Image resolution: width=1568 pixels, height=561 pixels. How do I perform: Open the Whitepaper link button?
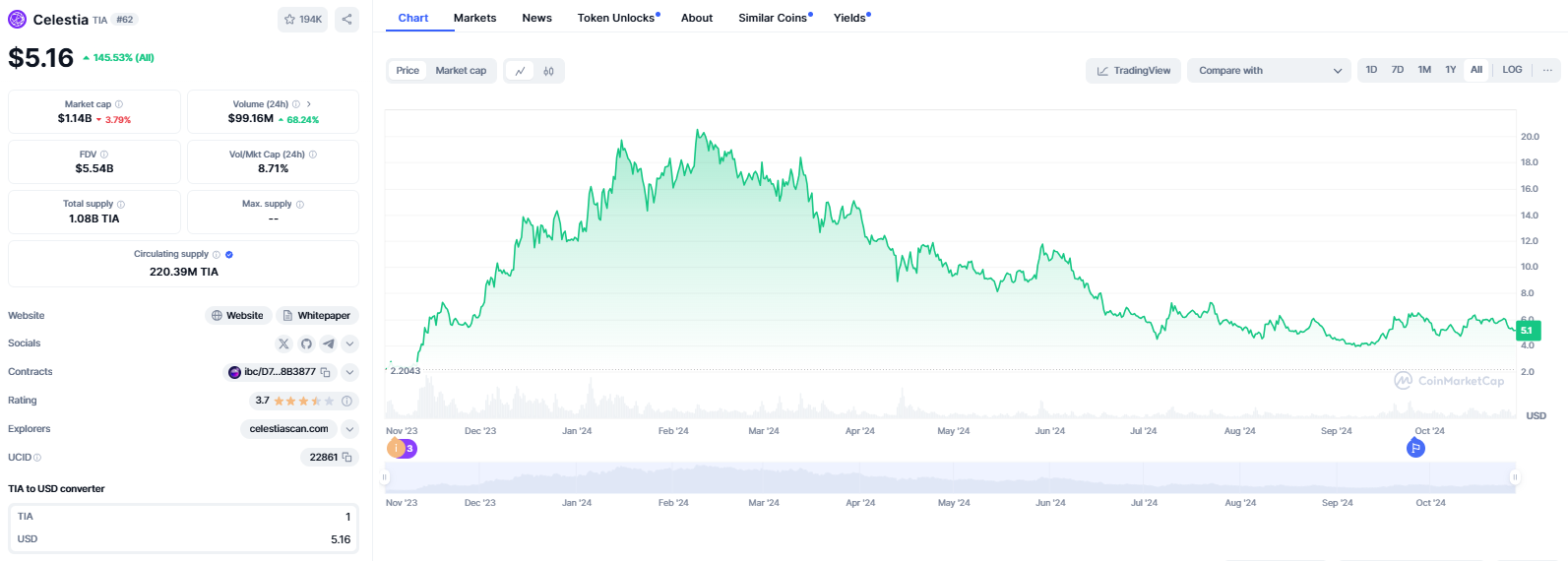[x=317, y=316]
